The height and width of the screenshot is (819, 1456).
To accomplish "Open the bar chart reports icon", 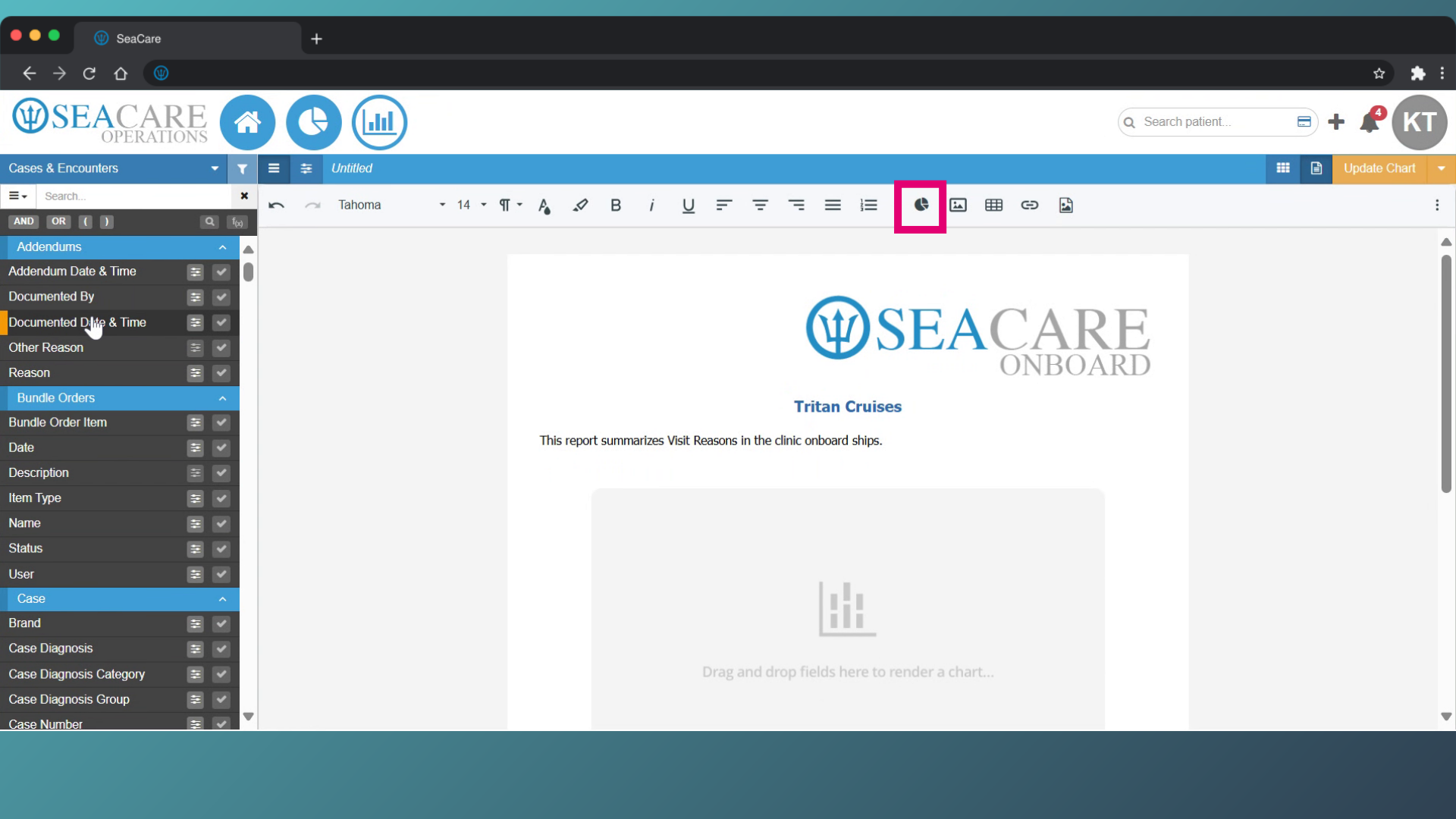I will 379,122.
